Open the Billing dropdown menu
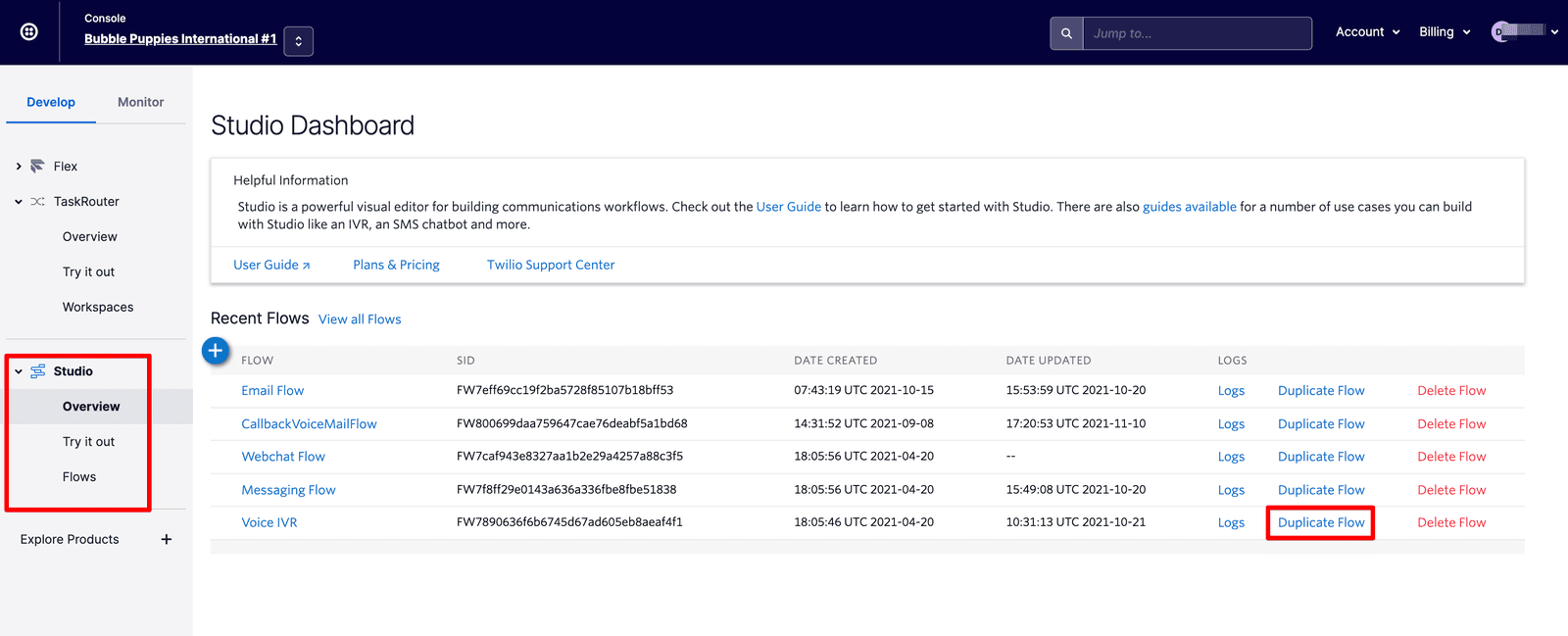Image resolution: width=1568 pixels, height=636 pixels. tap(1445, 32)
